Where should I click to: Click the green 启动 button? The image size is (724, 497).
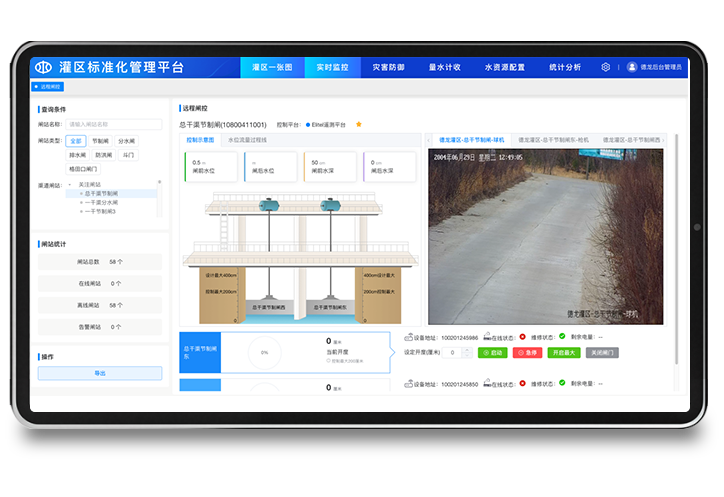pos(493,352)
